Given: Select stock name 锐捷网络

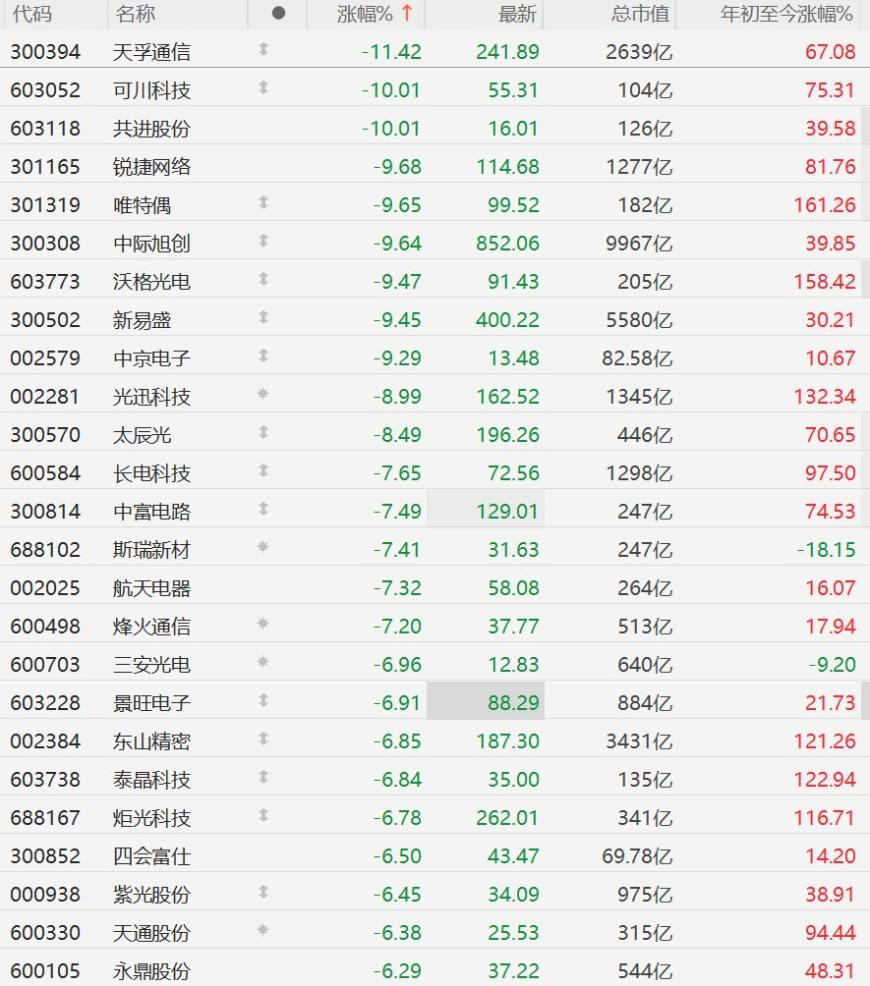Looking at the screenshot, I should point(151,167).
